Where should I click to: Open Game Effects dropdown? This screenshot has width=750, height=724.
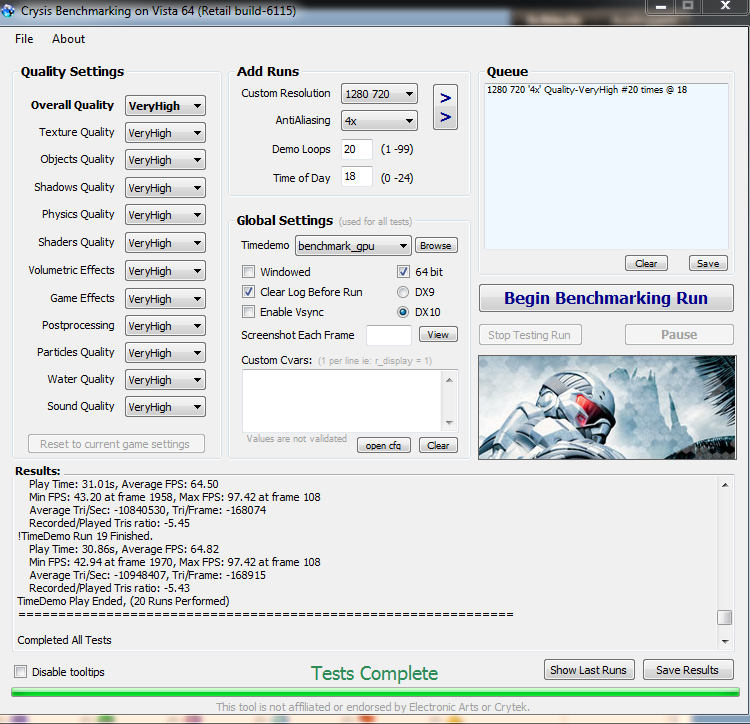pos(165,299)
